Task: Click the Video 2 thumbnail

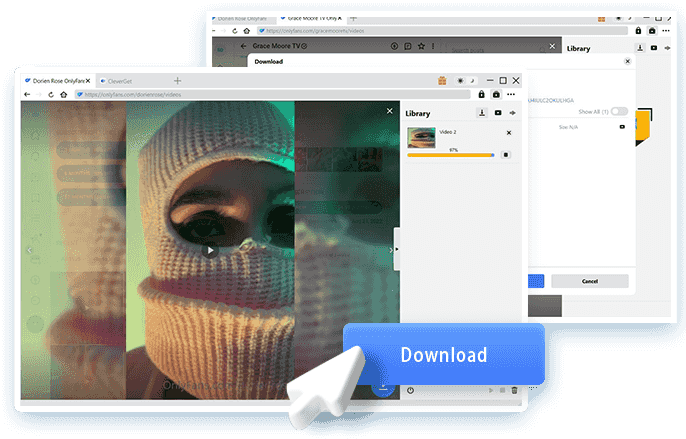Action: 421,138
